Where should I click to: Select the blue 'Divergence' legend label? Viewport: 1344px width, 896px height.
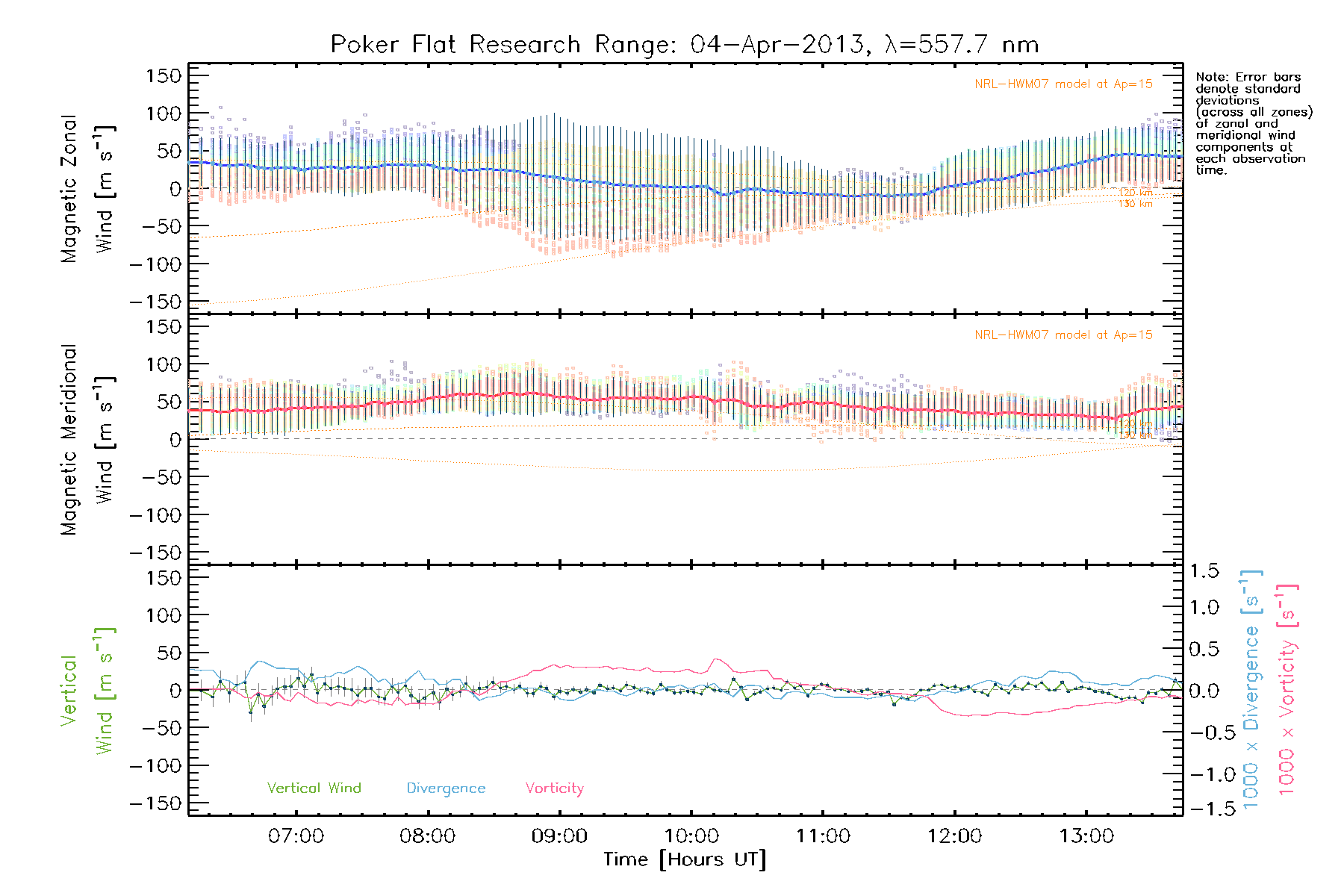[x=446, y=788]
